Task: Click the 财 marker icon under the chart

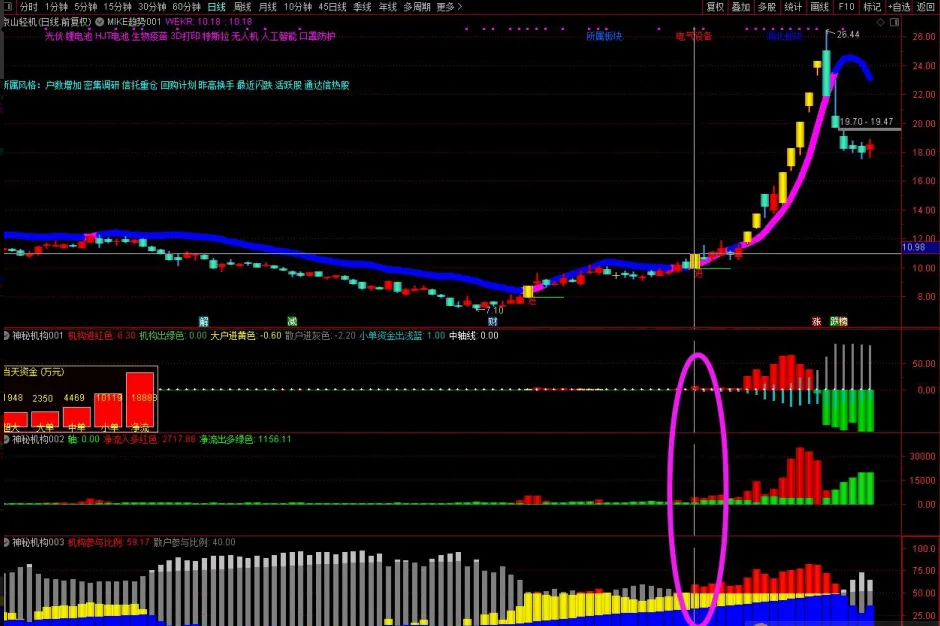Action: pos(492,321)
